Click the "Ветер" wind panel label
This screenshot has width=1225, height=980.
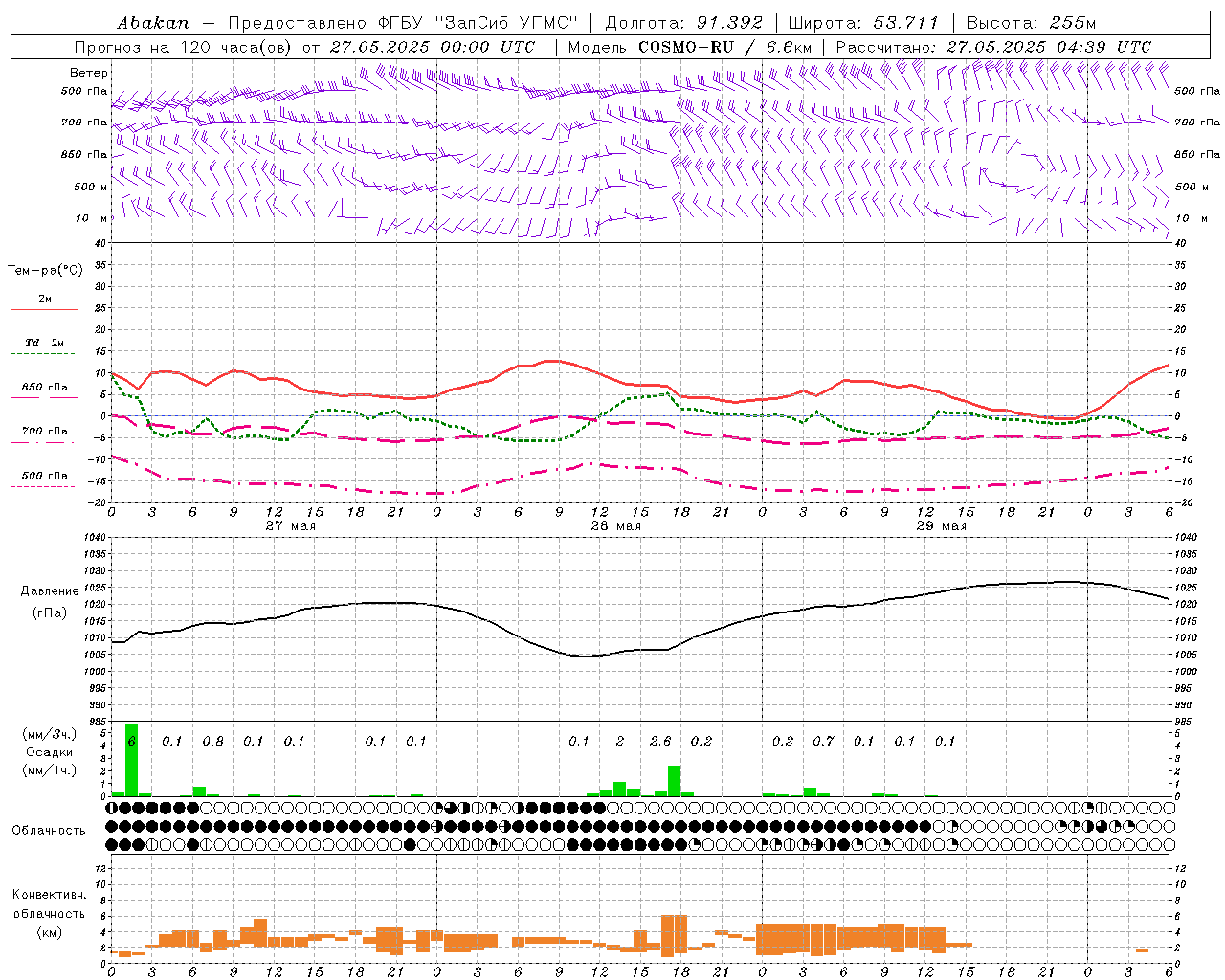click(89, 73)
